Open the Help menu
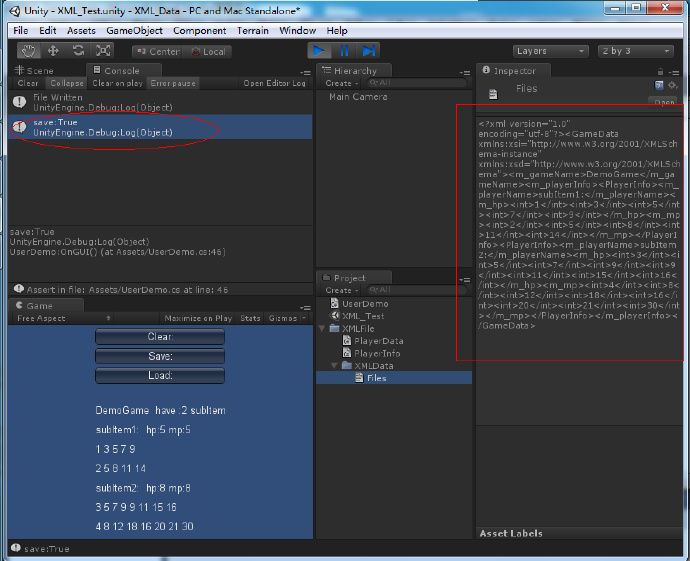This screenshot has width=690, height=561. coord(337,30)
